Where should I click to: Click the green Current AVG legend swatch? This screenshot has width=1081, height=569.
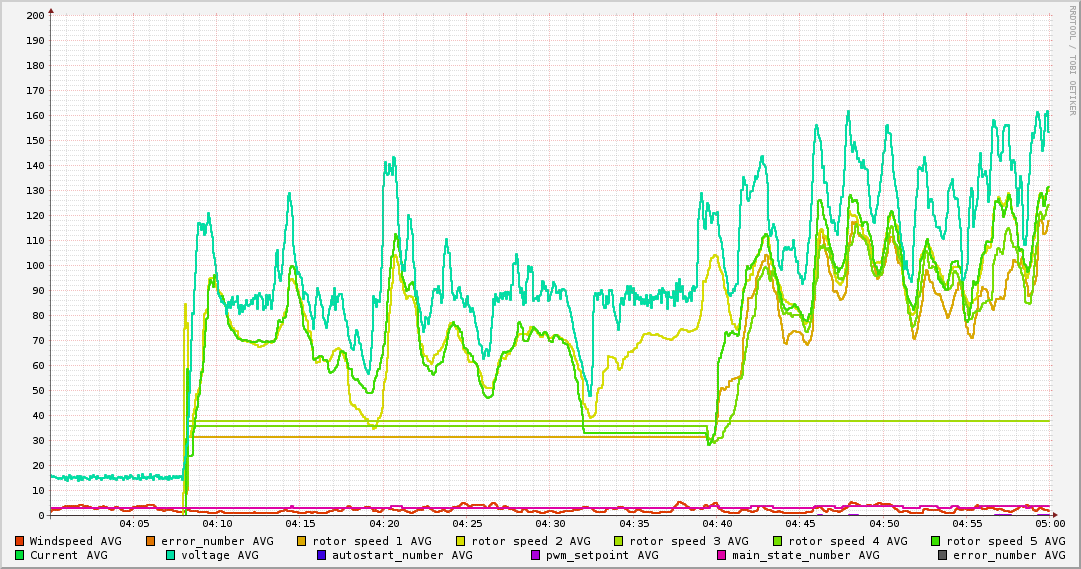click(19, 555)
